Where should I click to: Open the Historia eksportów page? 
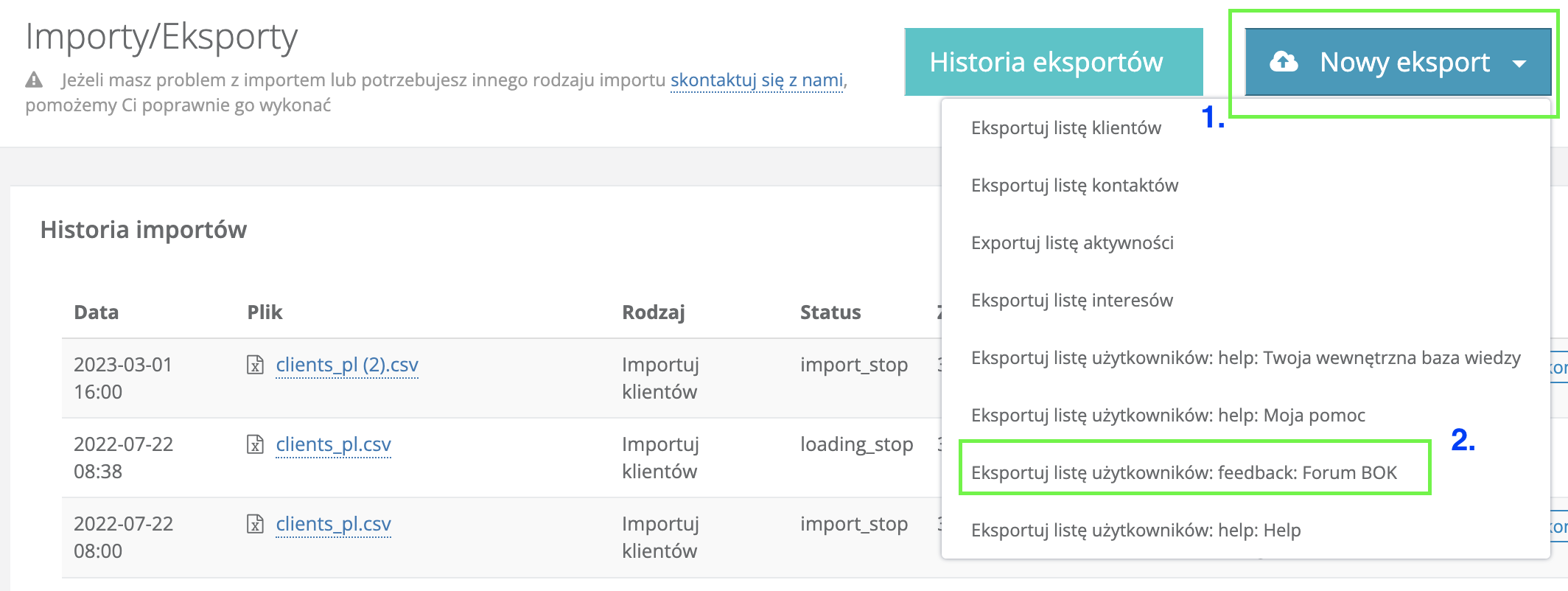[x=1054, y=62]
